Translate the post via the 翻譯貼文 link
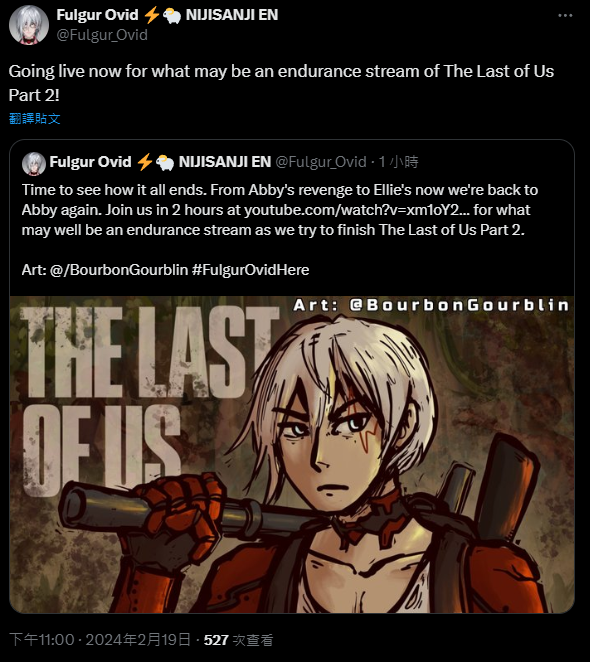 35,119
